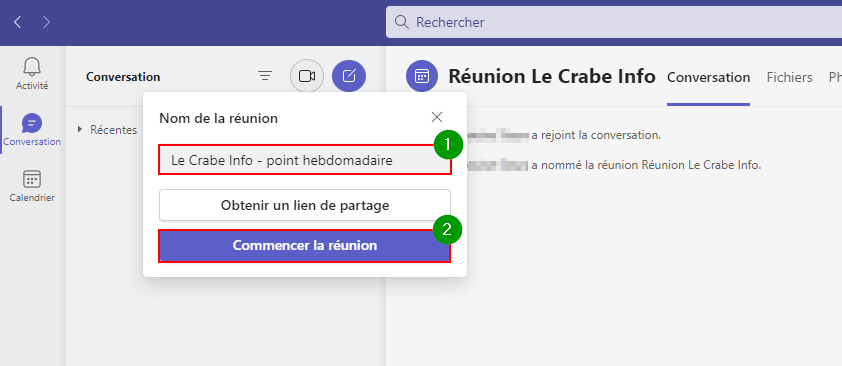Click the search magnifier icon
This screenshot has height=366, width=842.
click(x=402, y=22)
